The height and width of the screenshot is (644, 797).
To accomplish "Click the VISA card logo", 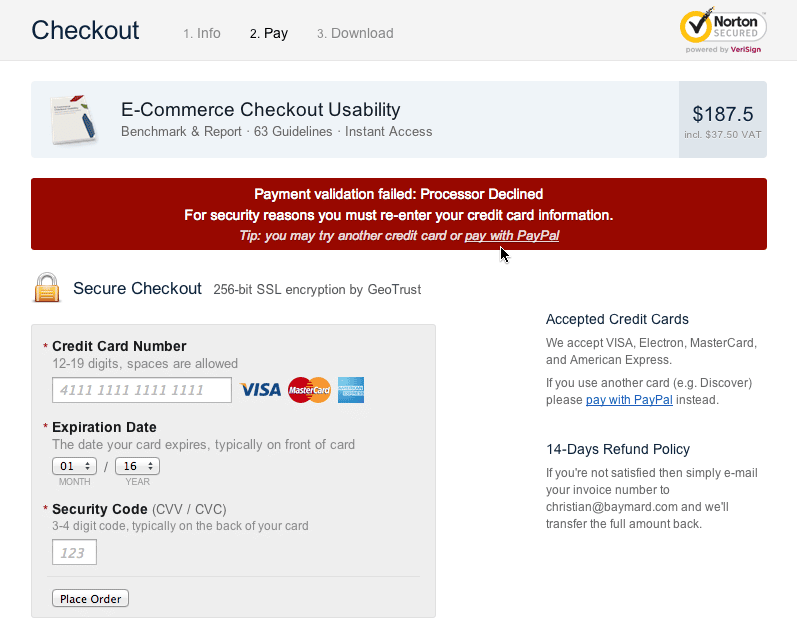I will click(261, 390).
